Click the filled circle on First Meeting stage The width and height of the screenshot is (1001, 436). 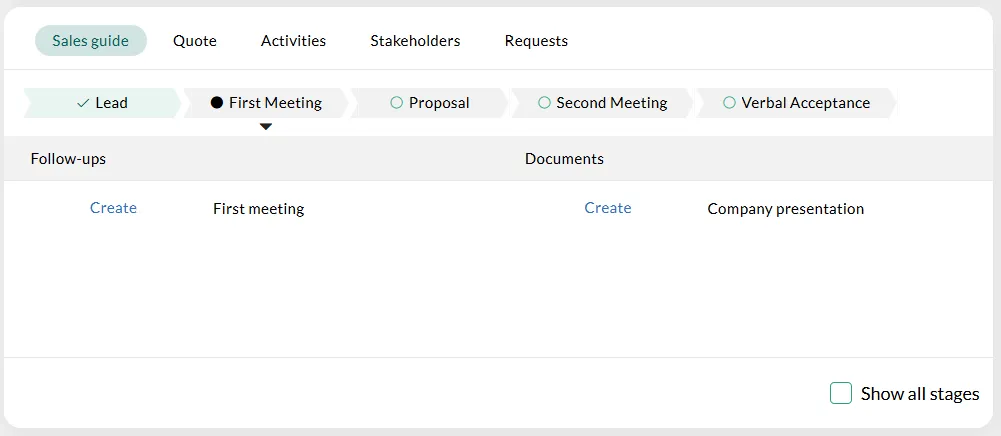pos(217,103)
